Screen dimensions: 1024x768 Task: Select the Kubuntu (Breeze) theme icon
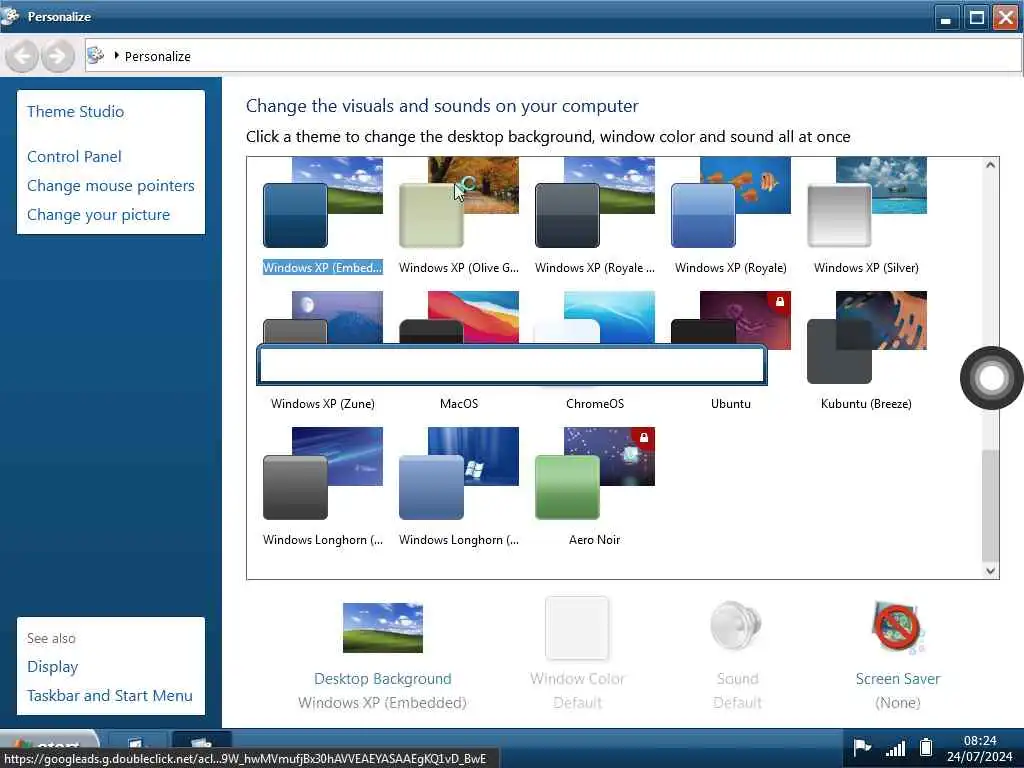(867, 338)
